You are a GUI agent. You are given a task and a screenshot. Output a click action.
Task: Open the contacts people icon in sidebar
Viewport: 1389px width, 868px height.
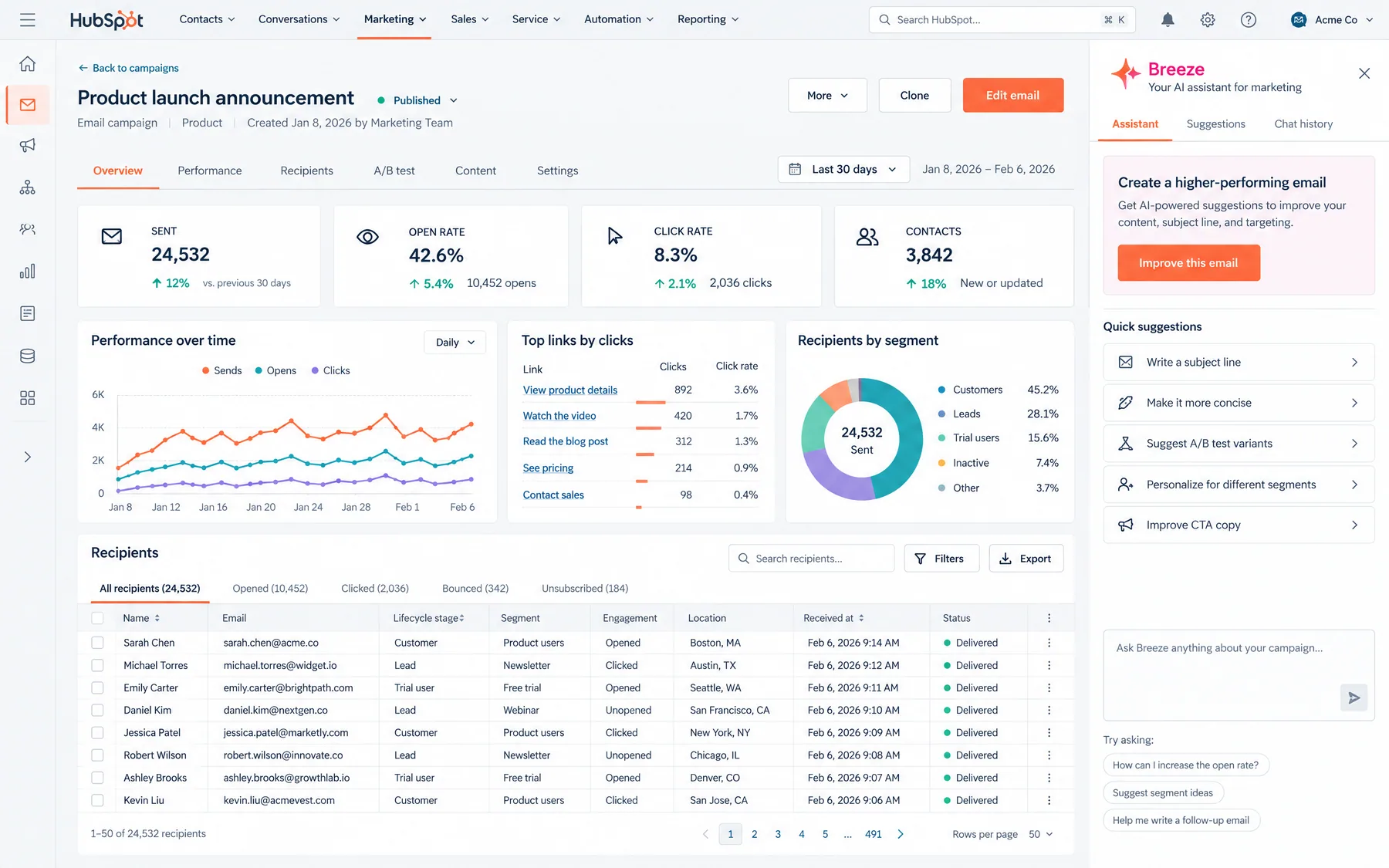28,229
